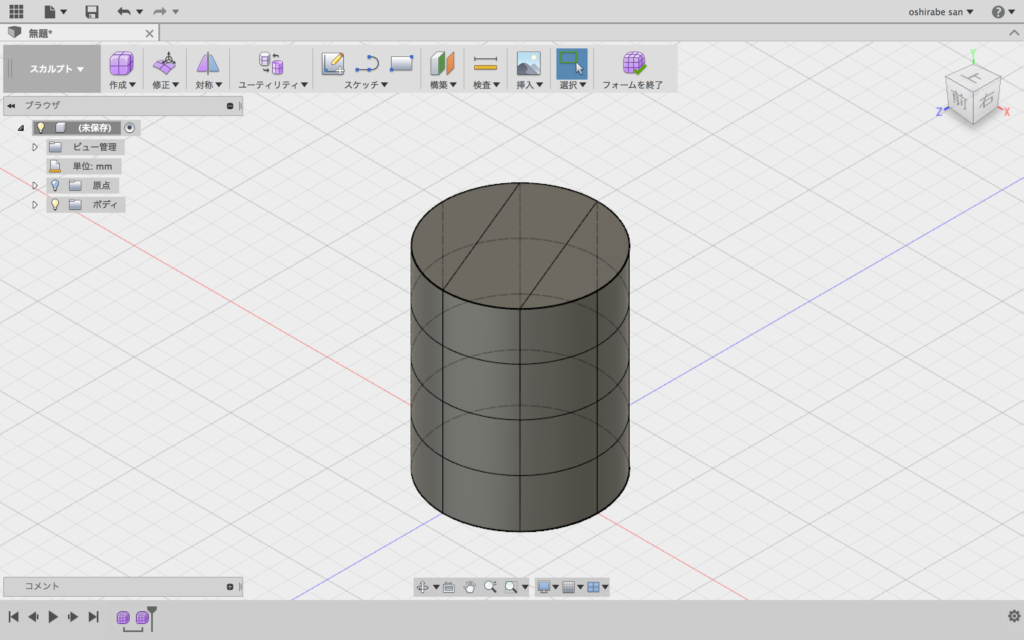Screen dimensions: 1024x640
Task: Expand the ビュー管理 tree node
Action: coord(35,148)
